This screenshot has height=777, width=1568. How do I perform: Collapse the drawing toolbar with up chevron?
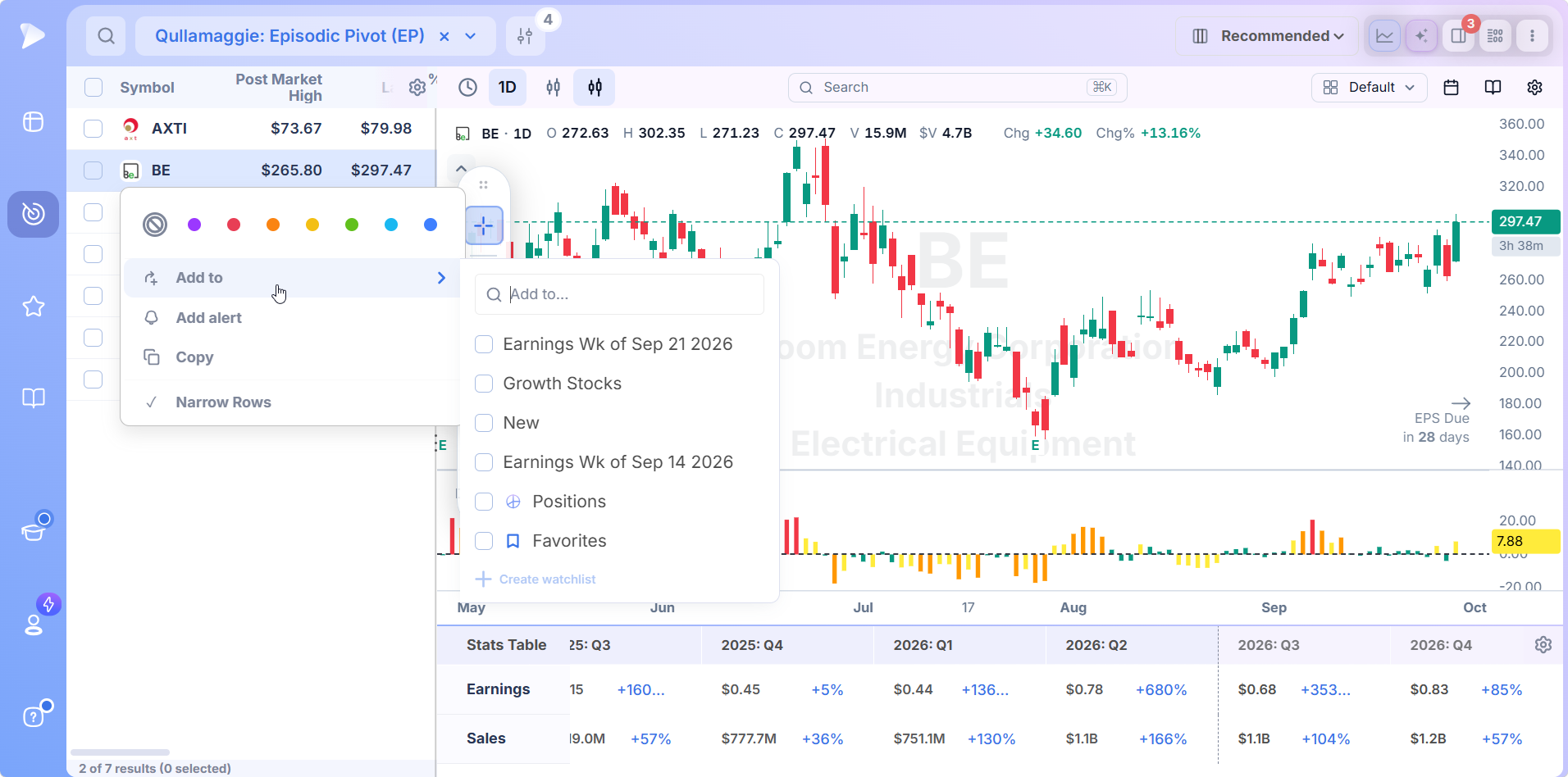(461, 169)
